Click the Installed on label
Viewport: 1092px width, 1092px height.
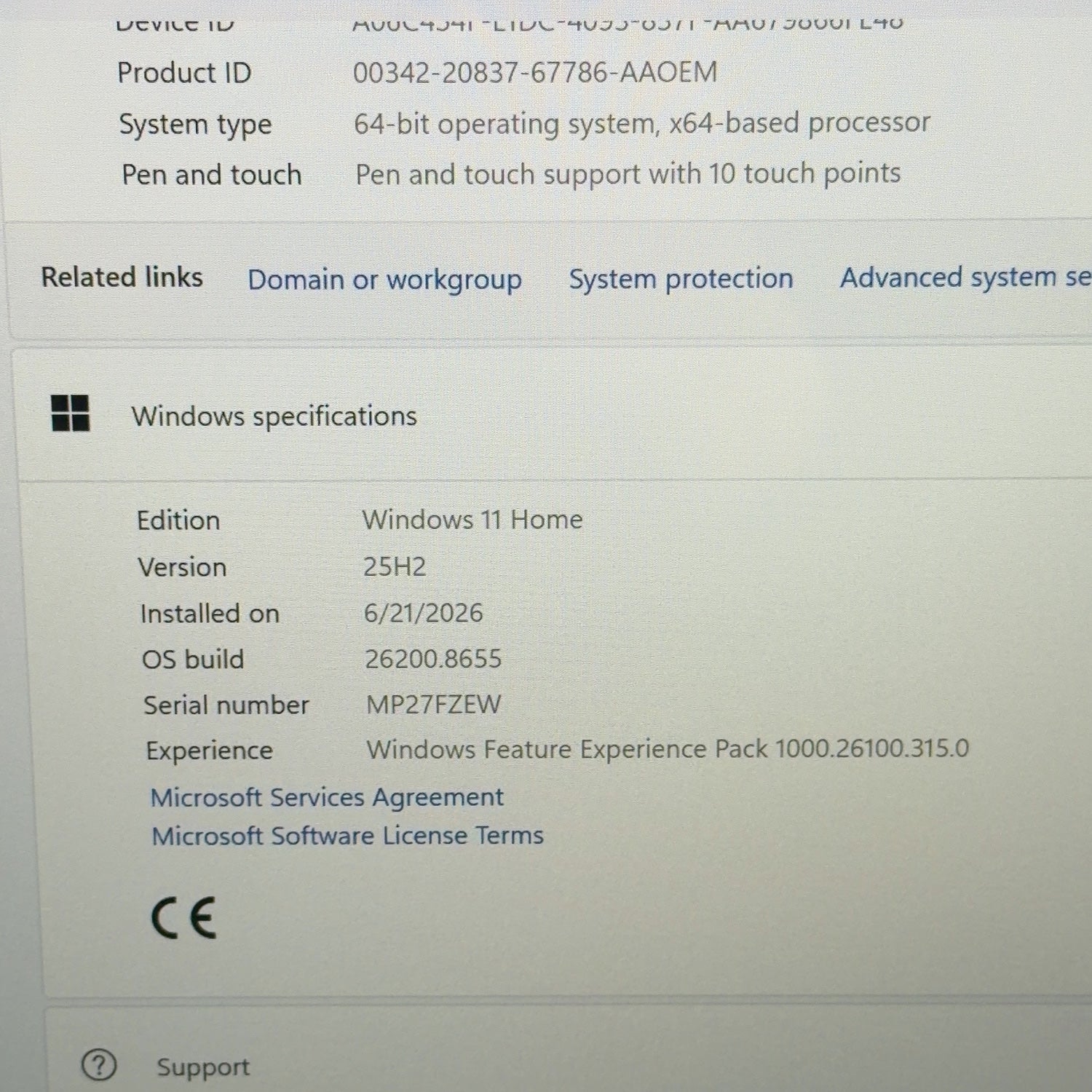pos(210,614)
